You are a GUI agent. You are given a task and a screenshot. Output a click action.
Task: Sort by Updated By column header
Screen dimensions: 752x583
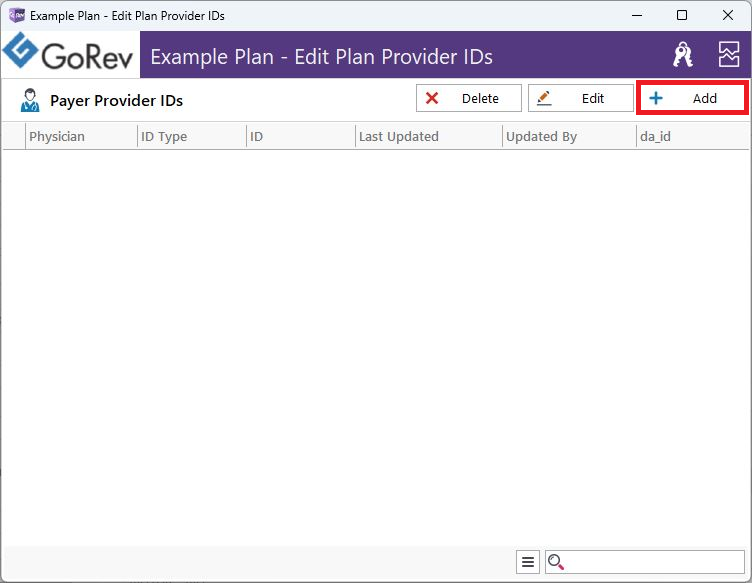pos(569,137)
